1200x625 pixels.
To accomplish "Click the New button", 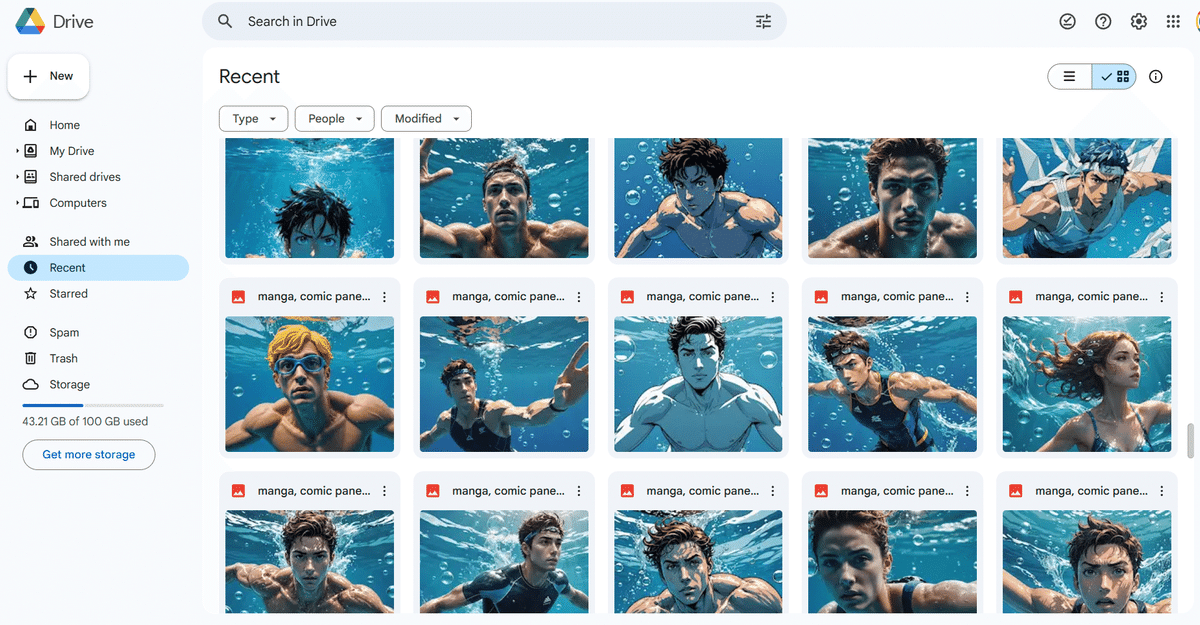I will pos(48,76).
